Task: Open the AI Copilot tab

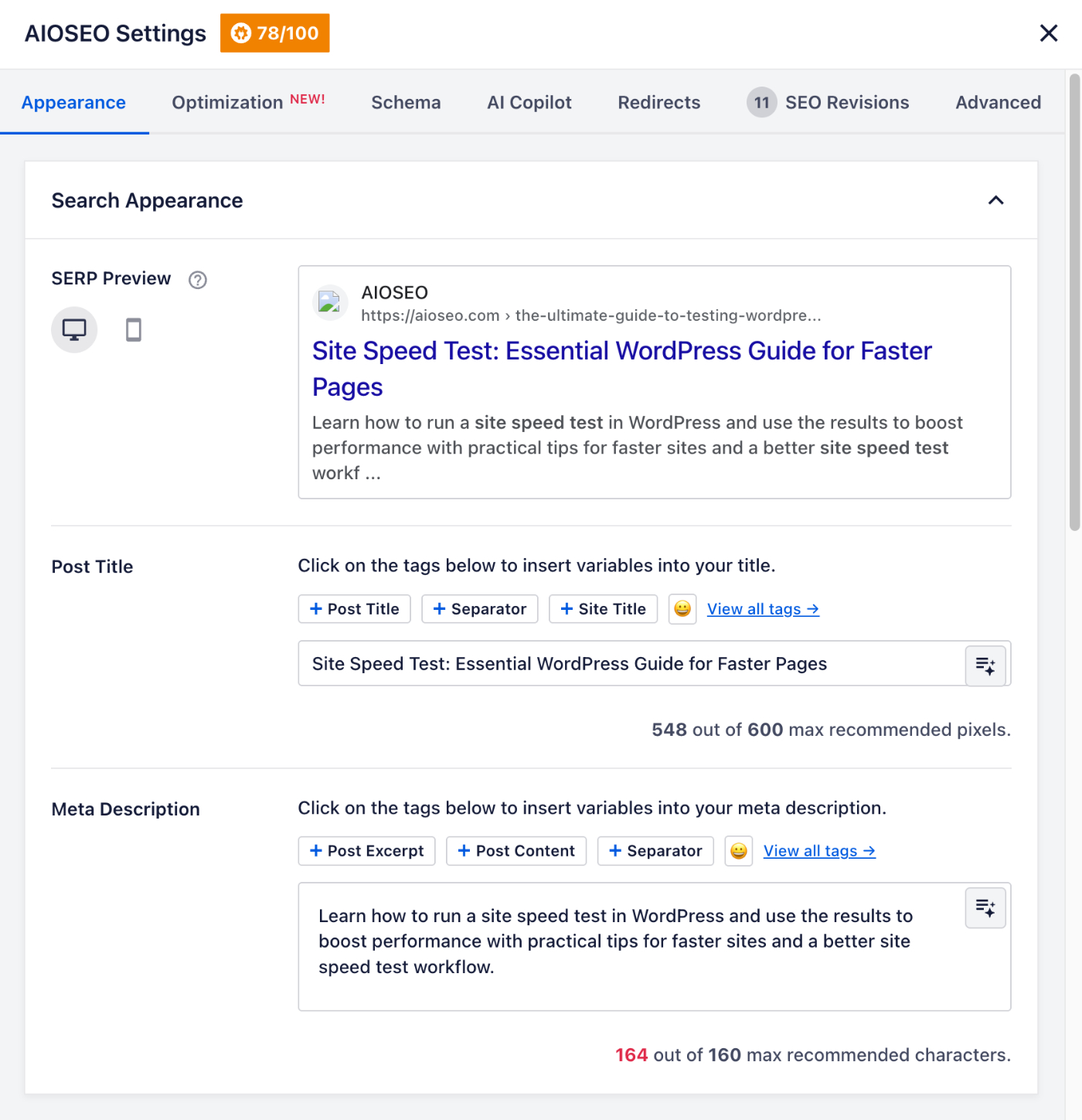Action: [x=529, y=103]
